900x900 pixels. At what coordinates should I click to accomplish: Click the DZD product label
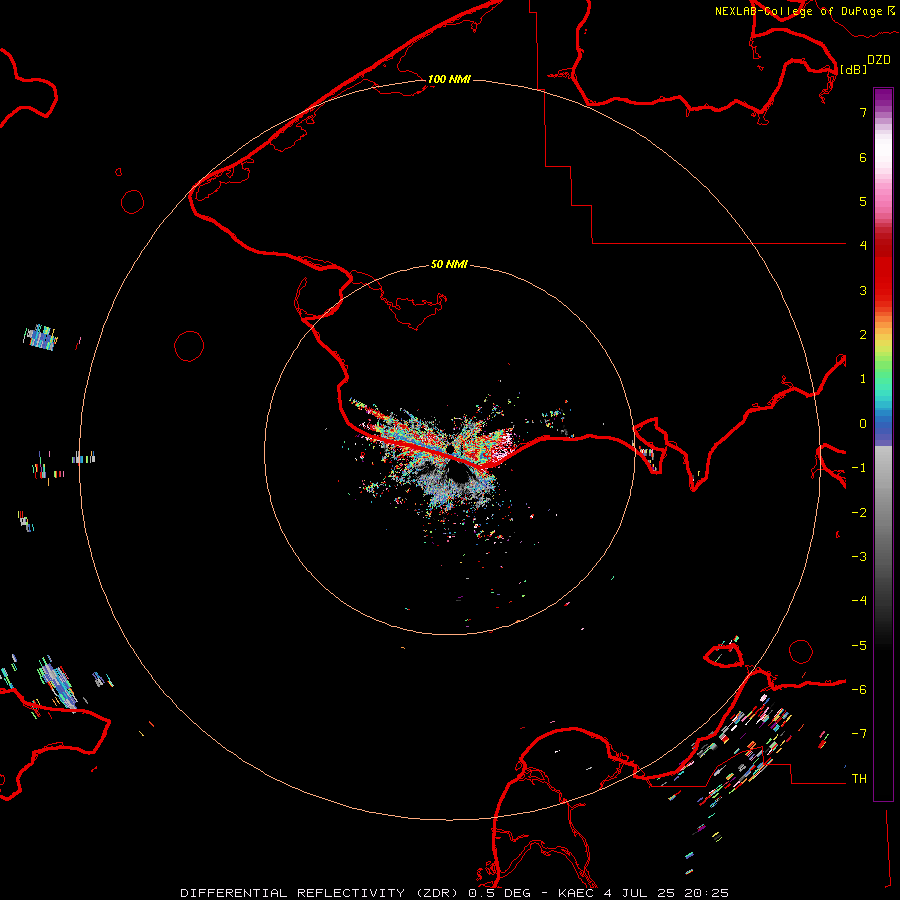879,60
